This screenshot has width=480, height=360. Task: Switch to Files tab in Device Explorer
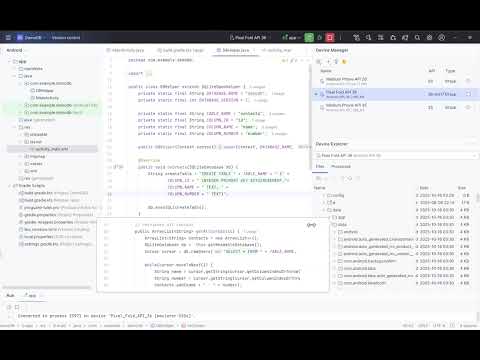pos(320,166)
